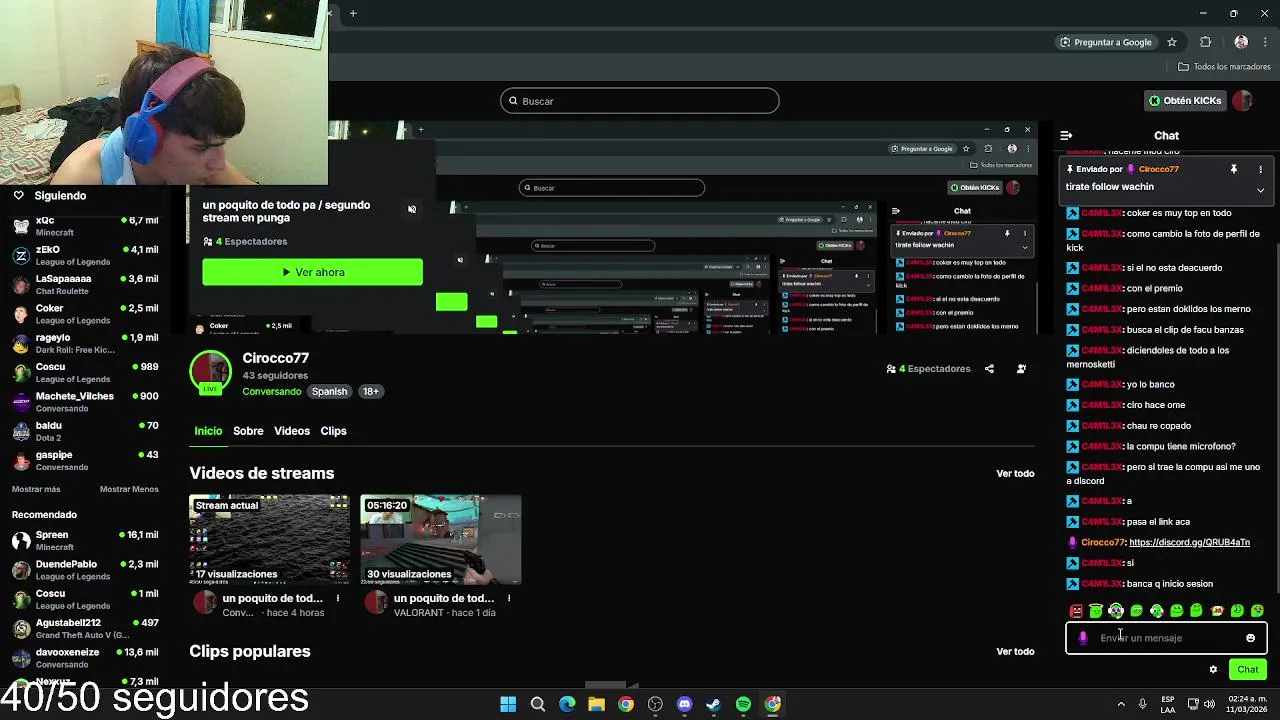Open DuendePablo channel in Recomendado
Screen dimensions: 1280x720
point(85,570)
